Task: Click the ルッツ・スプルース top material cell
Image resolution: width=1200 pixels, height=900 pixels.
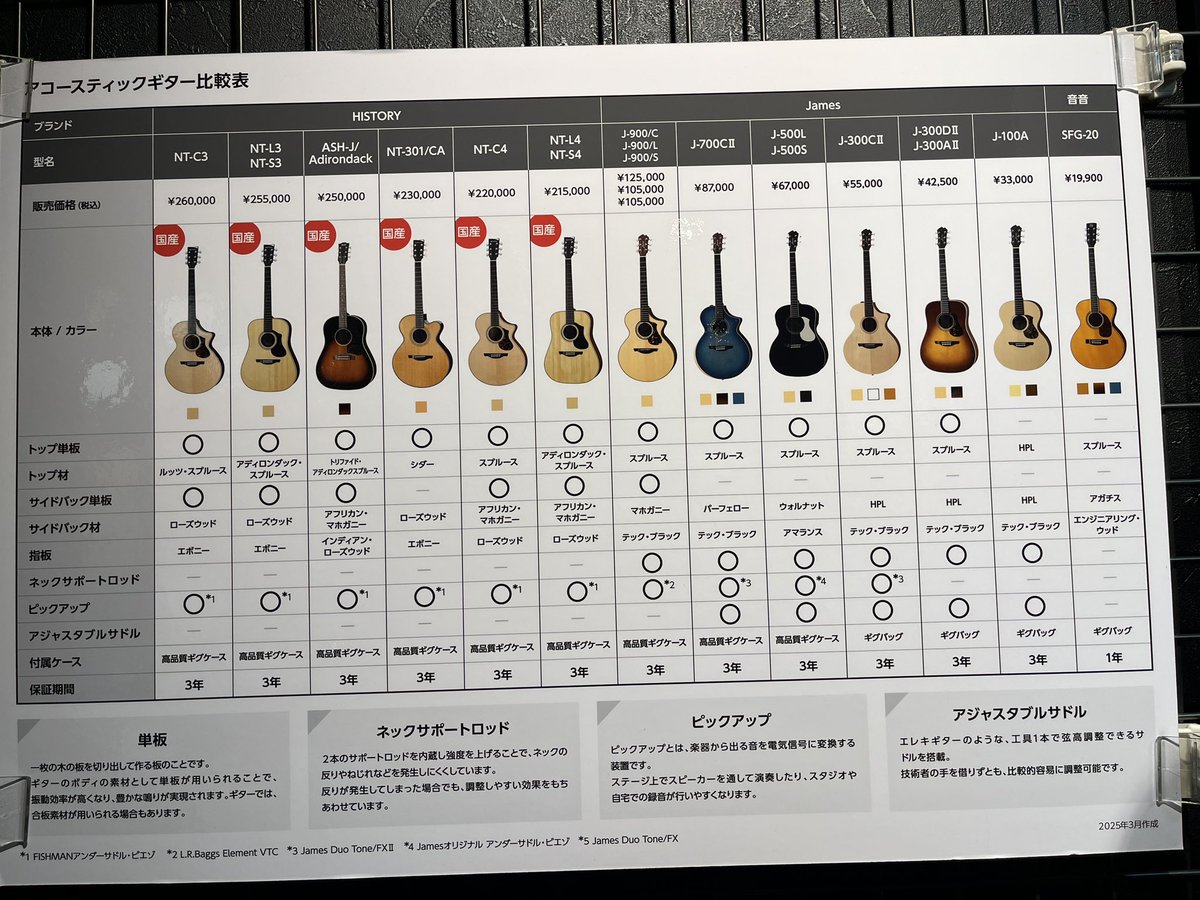Action: point(192,470)
